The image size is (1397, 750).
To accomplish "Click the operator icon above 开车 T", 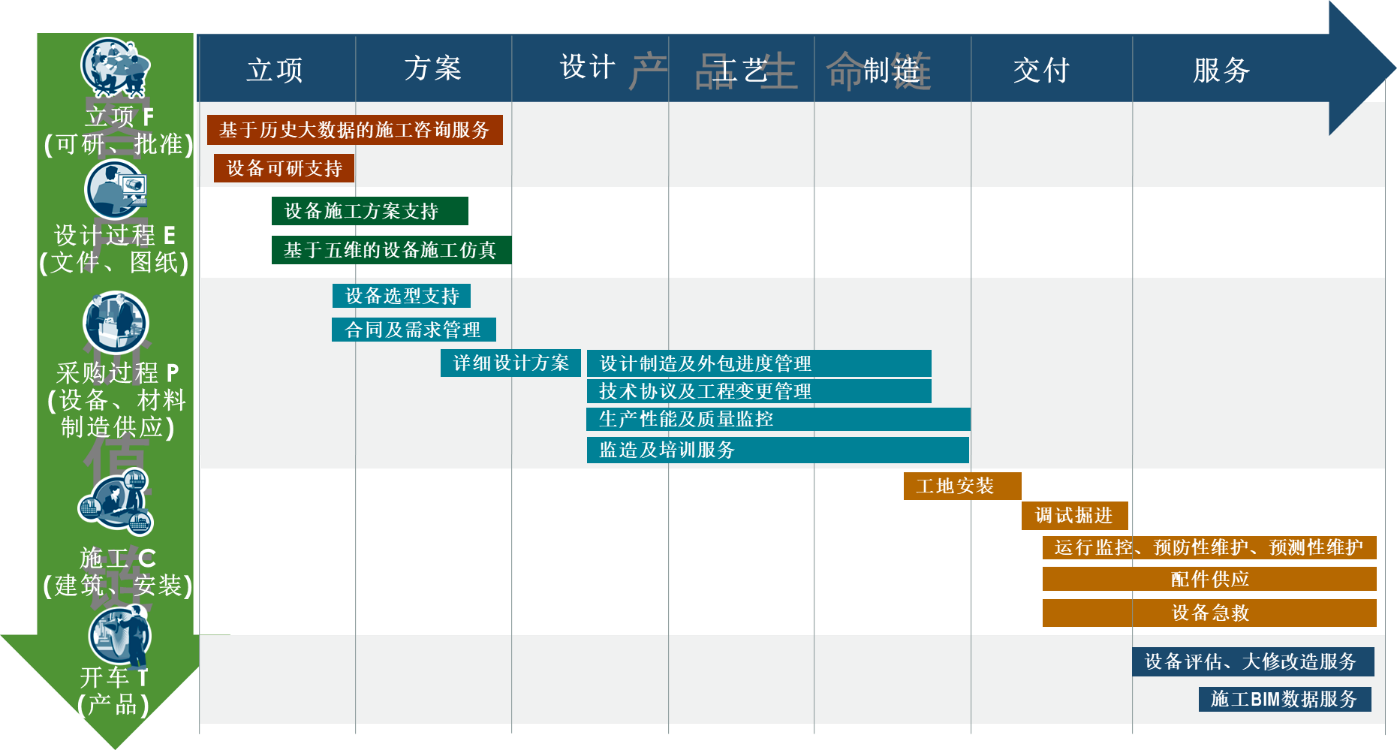I will click(120, 634).
